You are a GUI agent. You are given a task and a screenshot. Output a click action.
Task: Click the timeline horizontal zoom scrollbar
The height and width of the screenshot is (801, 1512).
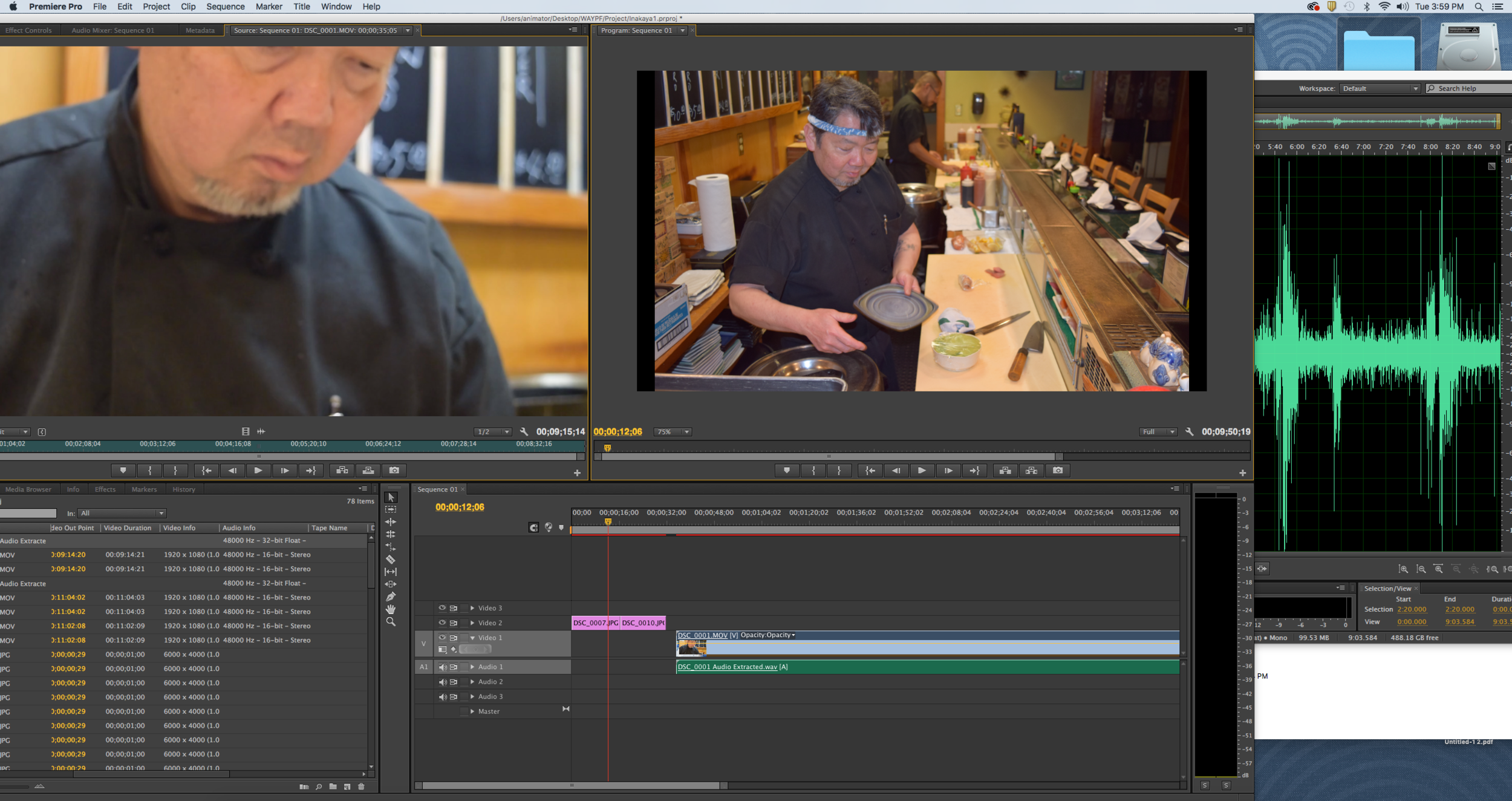(572, 785)
